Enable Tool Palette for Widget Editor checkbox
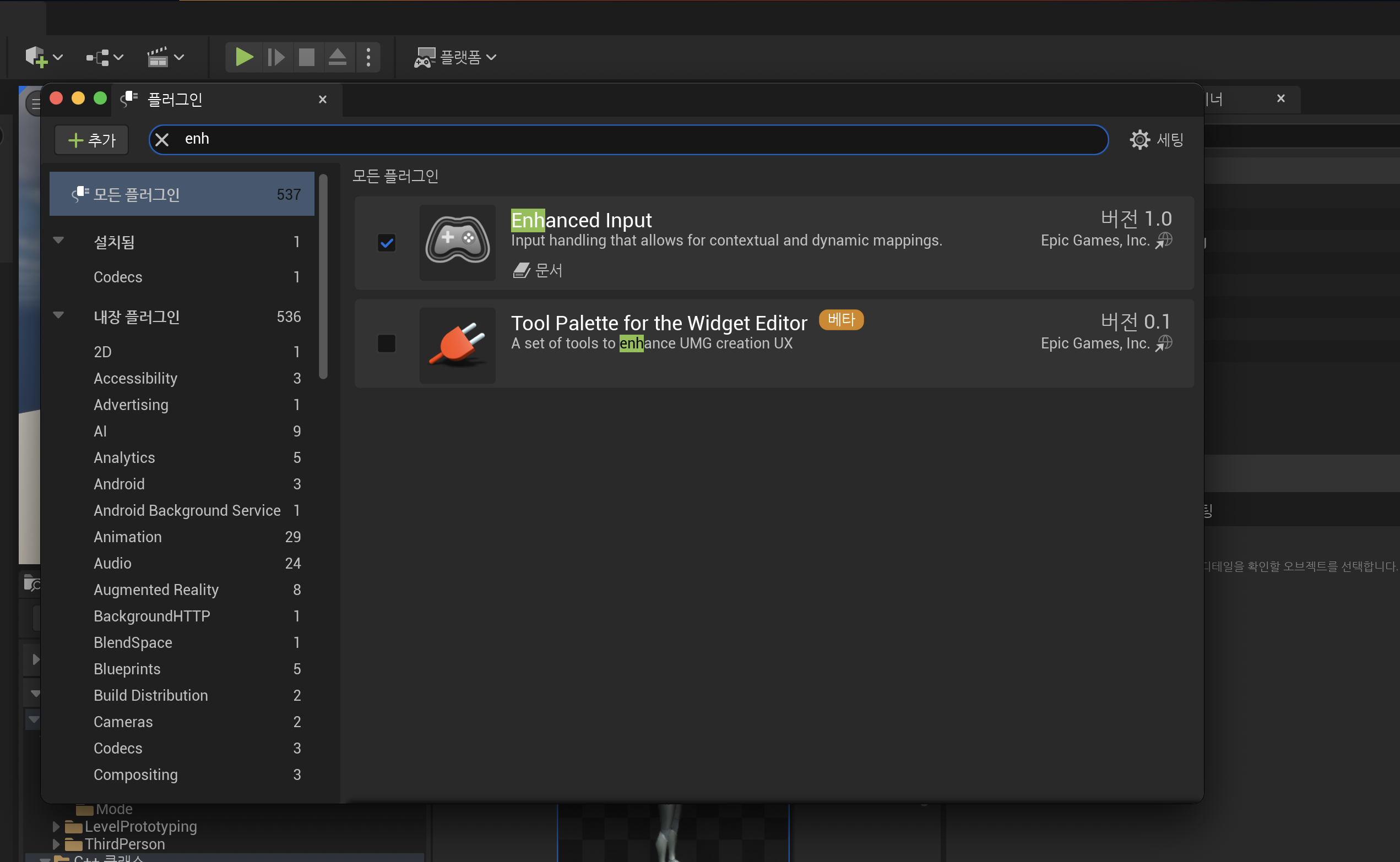 click(x=387, y=343)
